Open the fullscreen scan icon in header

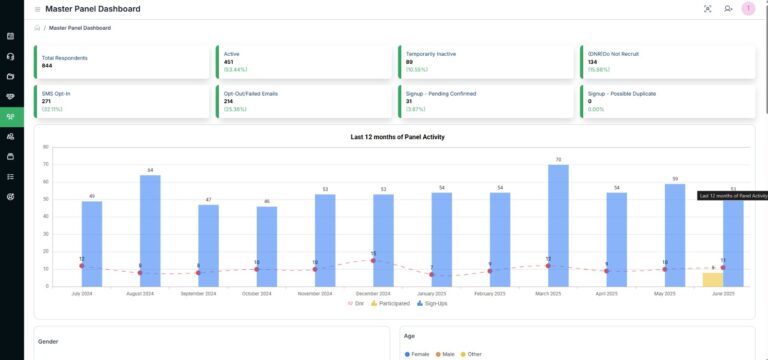[707, 9]
